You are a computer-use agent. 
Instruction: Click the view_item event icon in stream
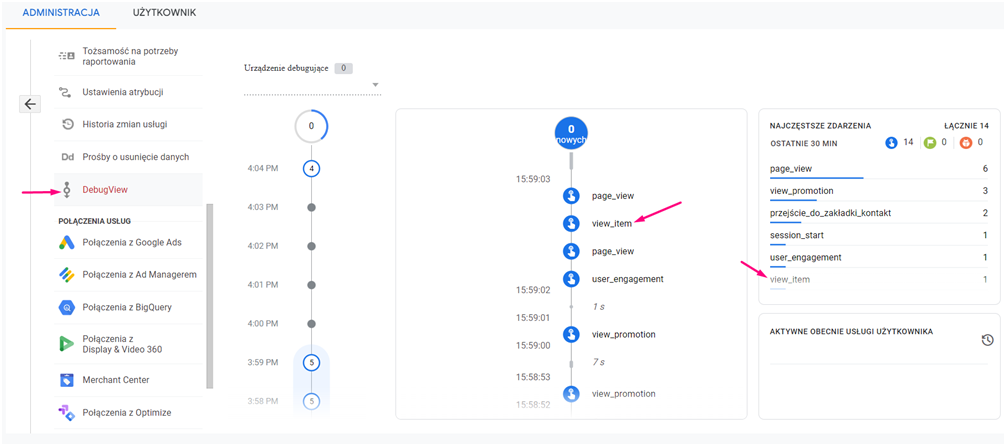(x=571, y=223)
